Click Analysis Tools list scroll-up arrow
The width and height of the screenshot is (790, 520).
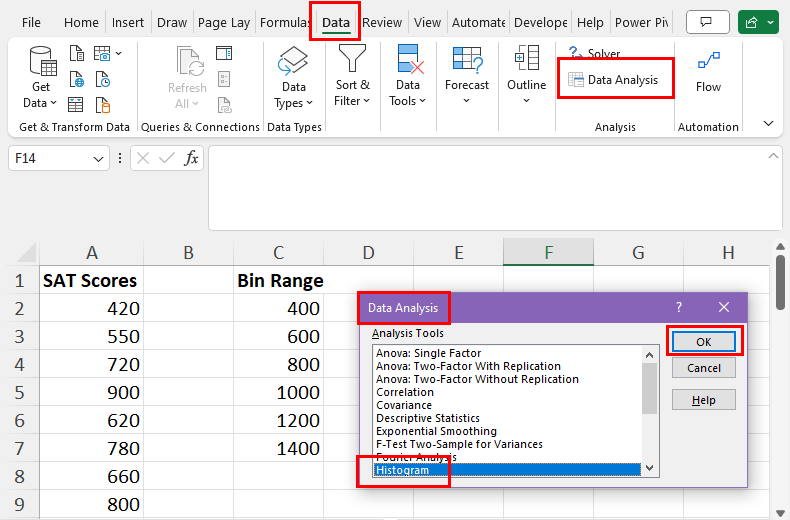point(649,355)
